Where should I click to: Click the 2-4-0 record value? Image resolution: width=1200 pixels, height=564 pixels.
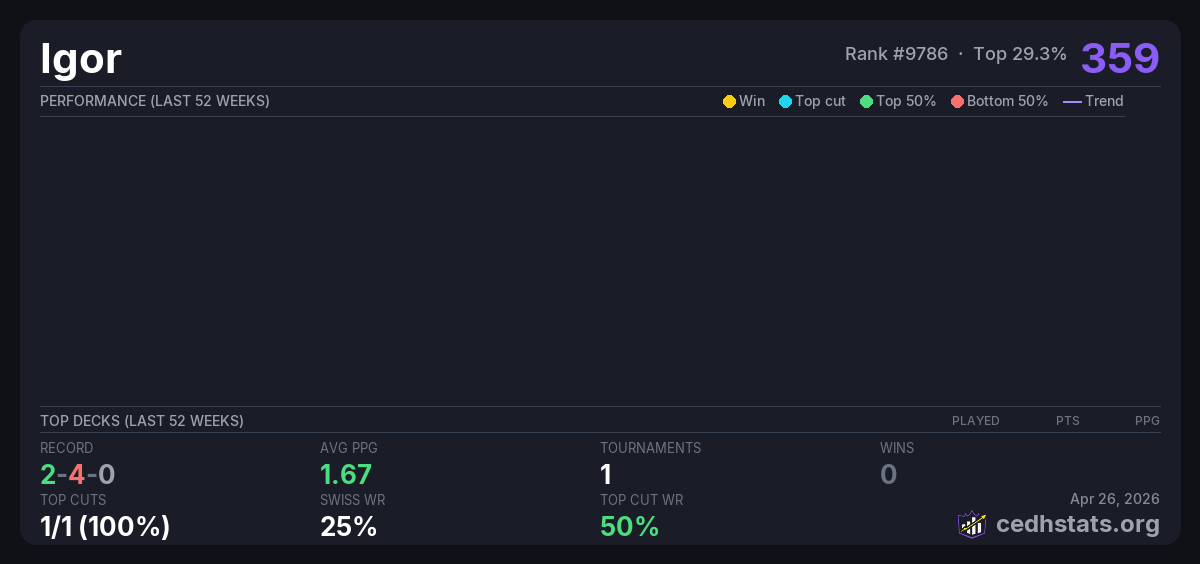[x=77, y=474]
